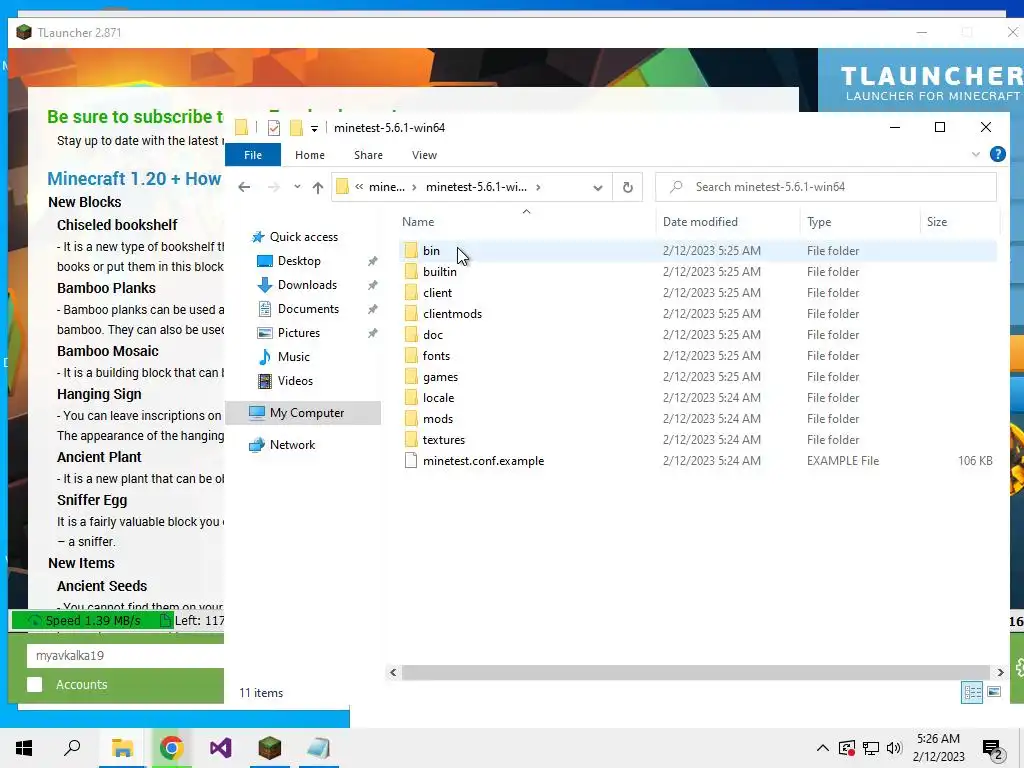This screenshot has width=1024, height=768.
Task: Go back in Explorer navigation
Action: [244, 187]
